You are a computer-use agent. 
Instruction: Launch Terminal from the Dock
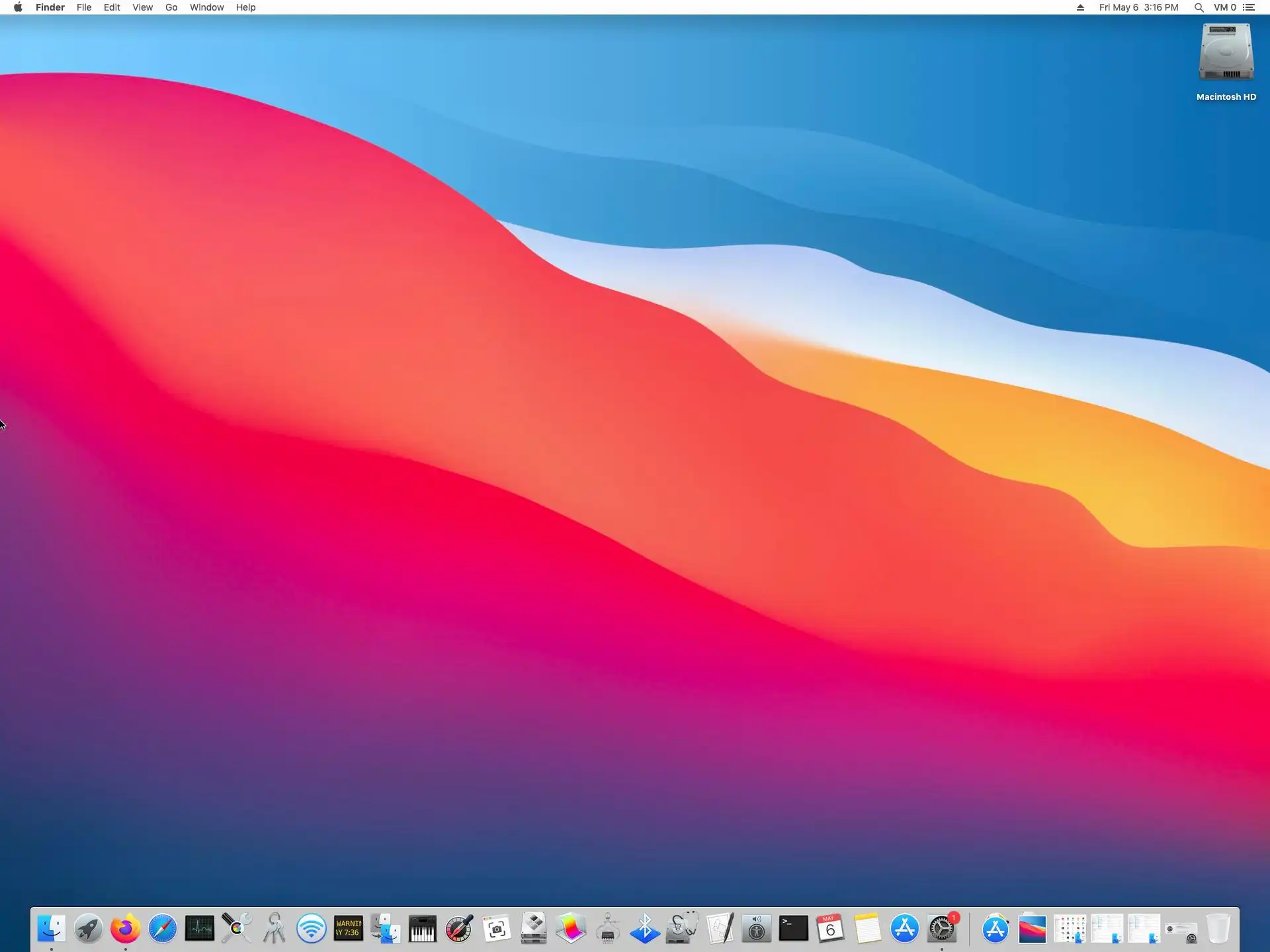point(793,929)
